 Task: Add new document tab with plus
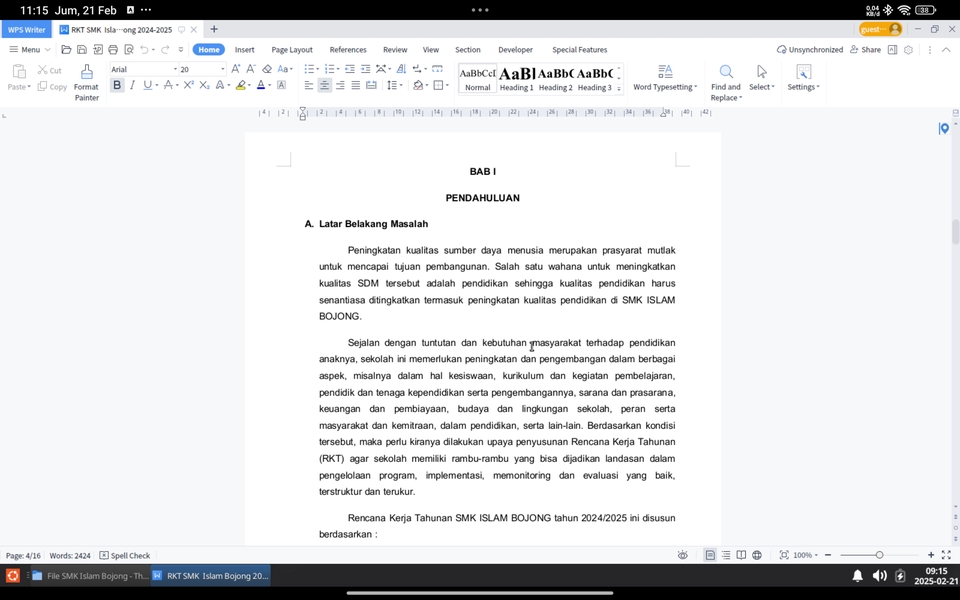point(214,29)
